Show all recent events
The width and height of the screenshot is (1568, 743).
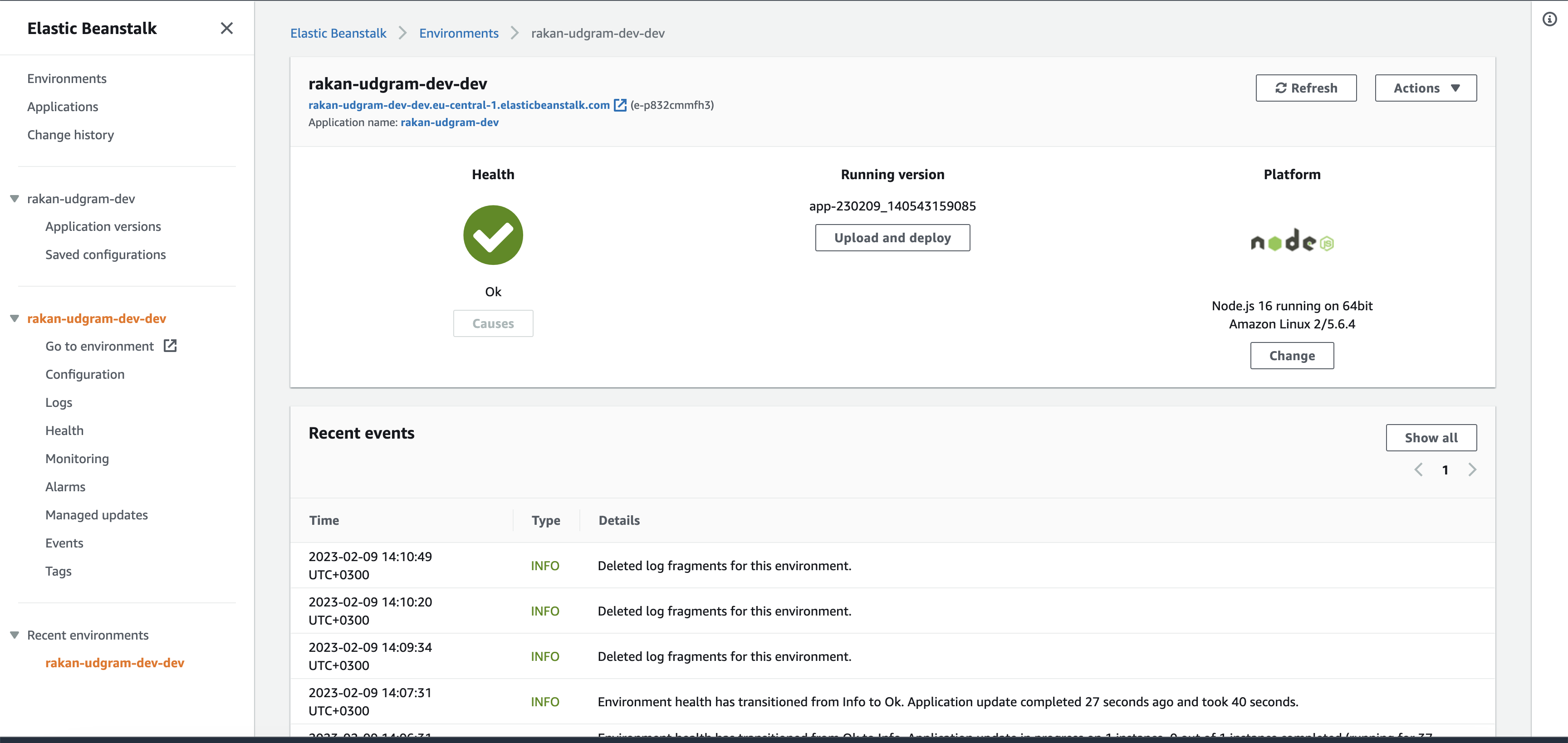point(1431,438)
